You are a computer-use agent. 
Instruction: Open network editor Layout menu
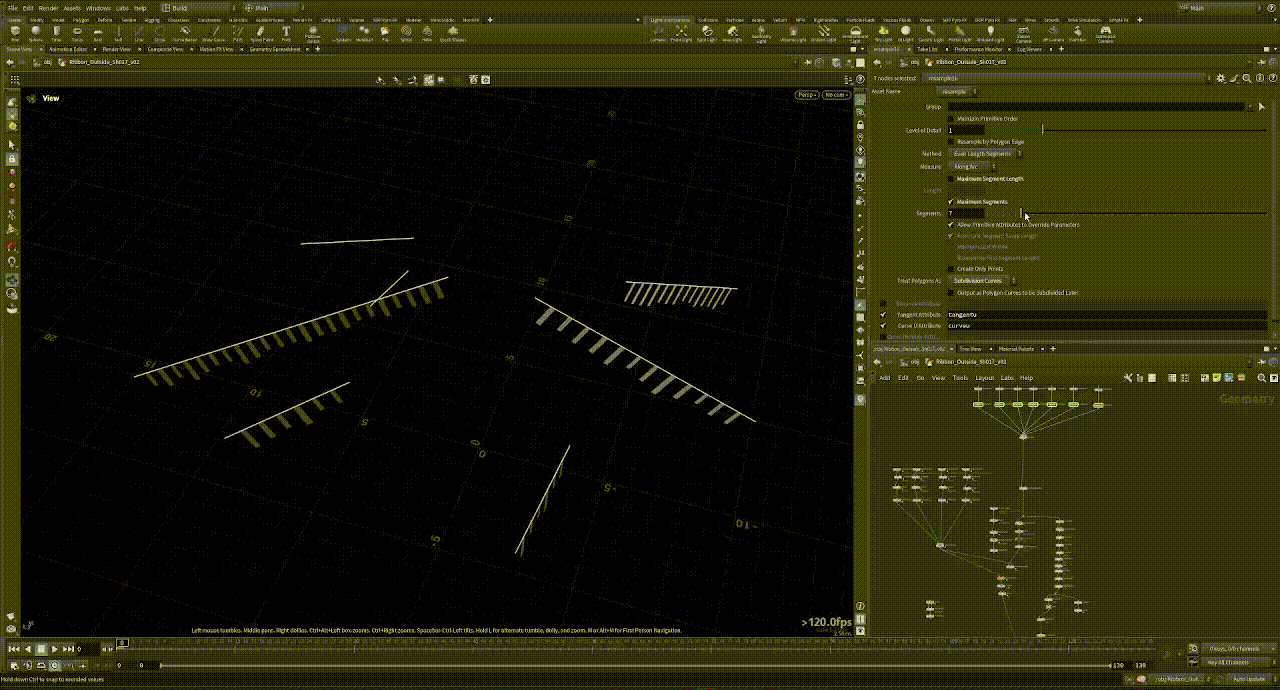coord(984,378)
